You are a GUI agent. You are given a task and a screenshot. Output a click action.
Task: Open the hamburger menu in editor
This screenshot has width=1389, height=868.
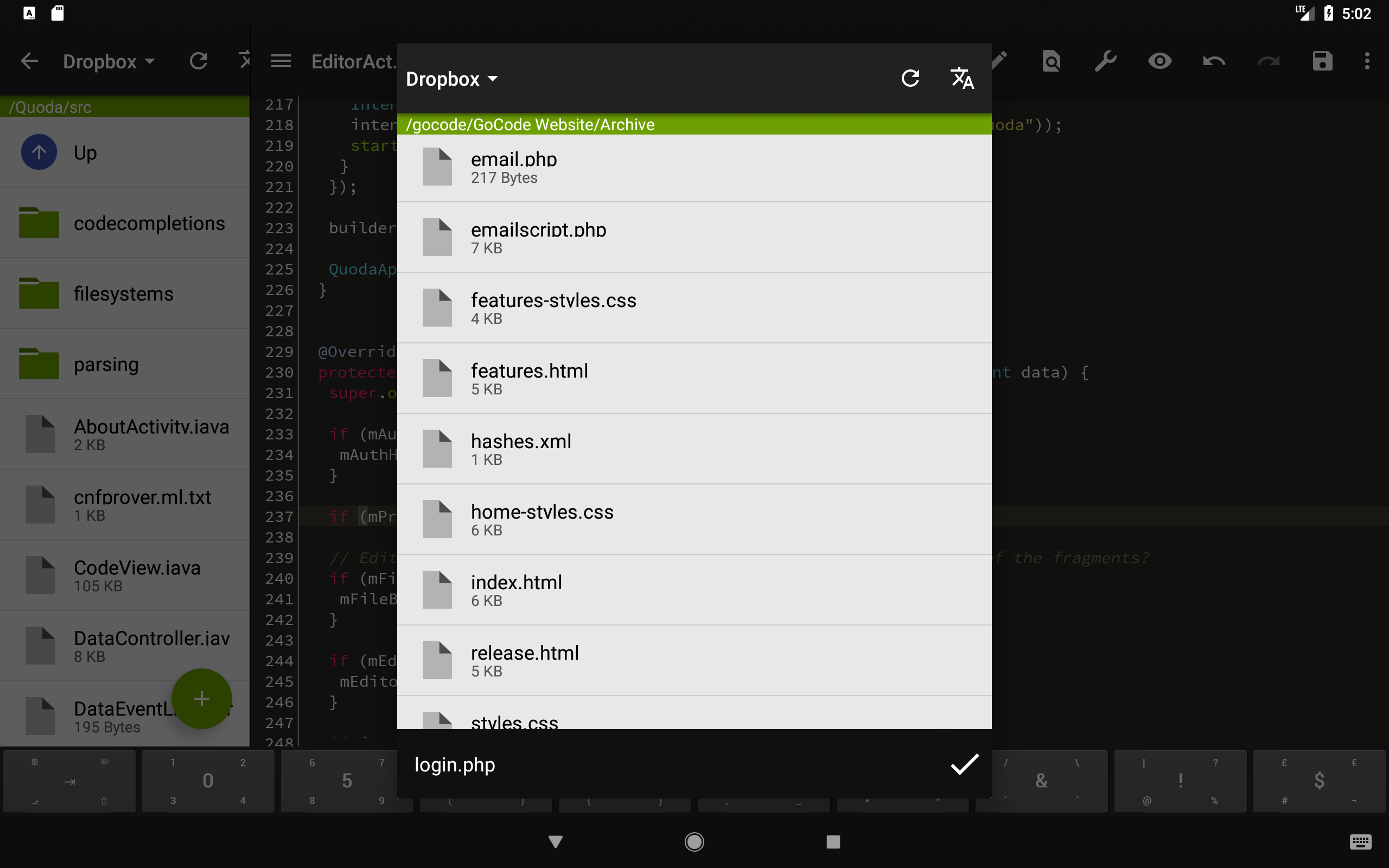point(281,61)
